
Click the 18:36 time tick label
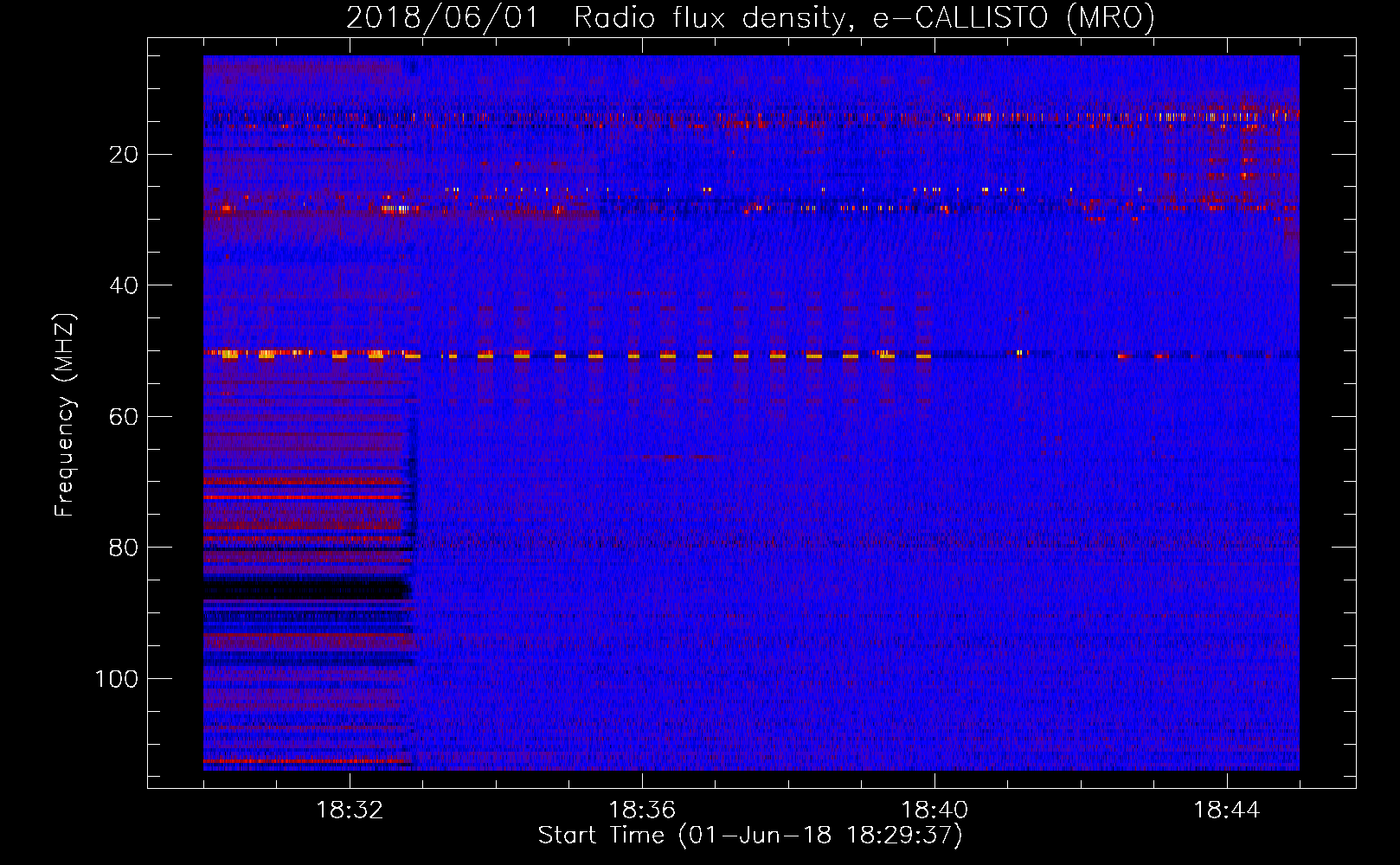[x=642, y=811]
